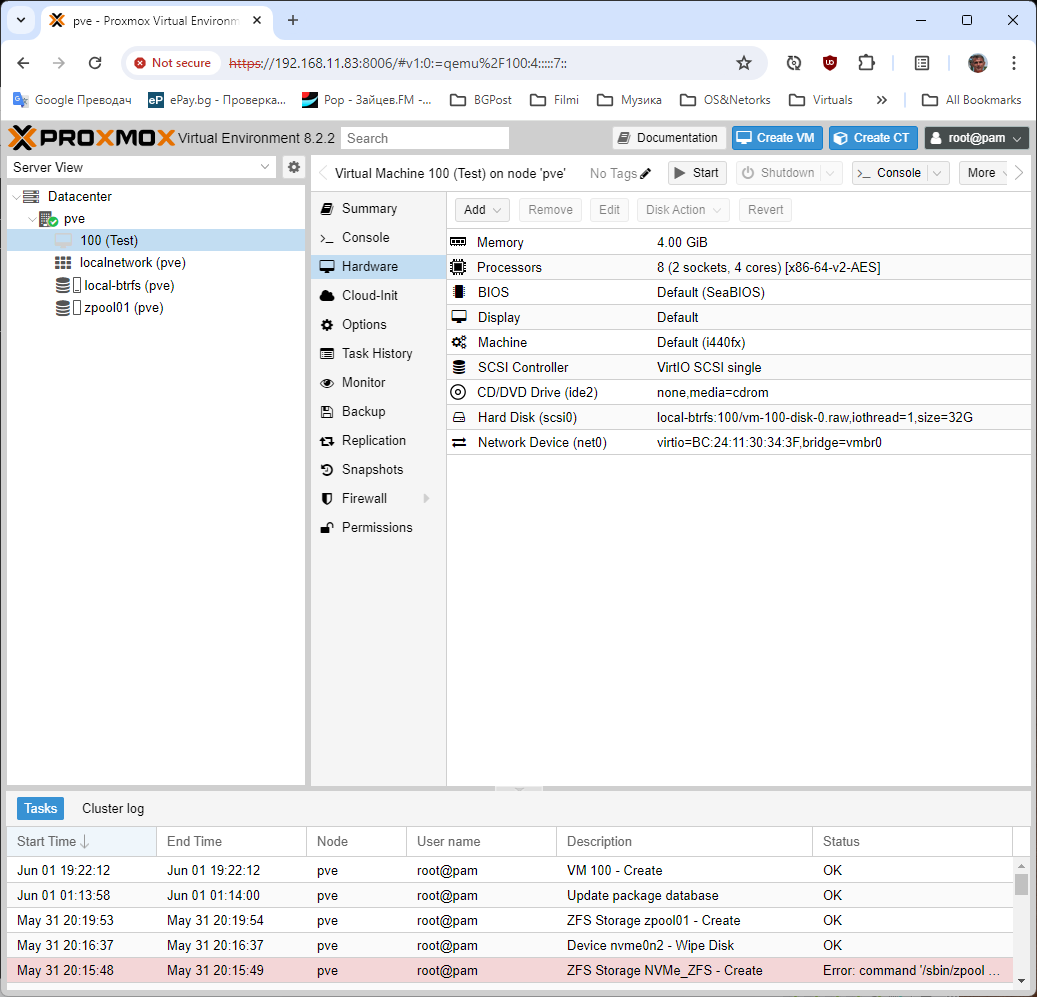Open the Disk Action menu button
Image resolution: width=1037 pixels, height=997 pixels.
pyautogui.click(x=683, y=210)
